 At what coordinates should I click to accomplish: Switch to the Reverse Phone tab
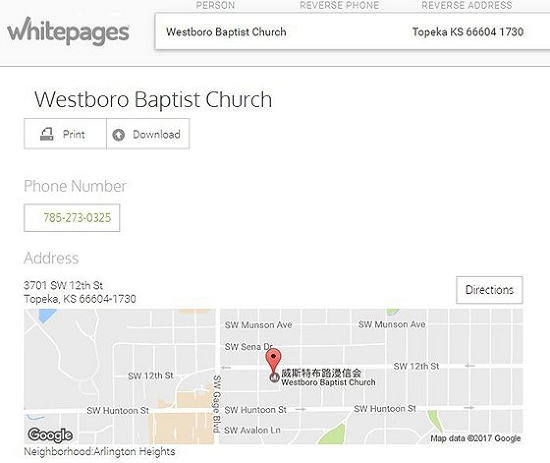point(339,6)
